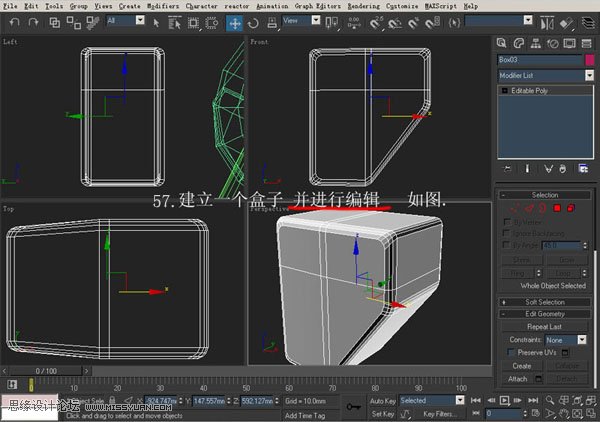600x422 pixels.
Task: Enable By Vertex checkbox
Action: pos(507,222)
